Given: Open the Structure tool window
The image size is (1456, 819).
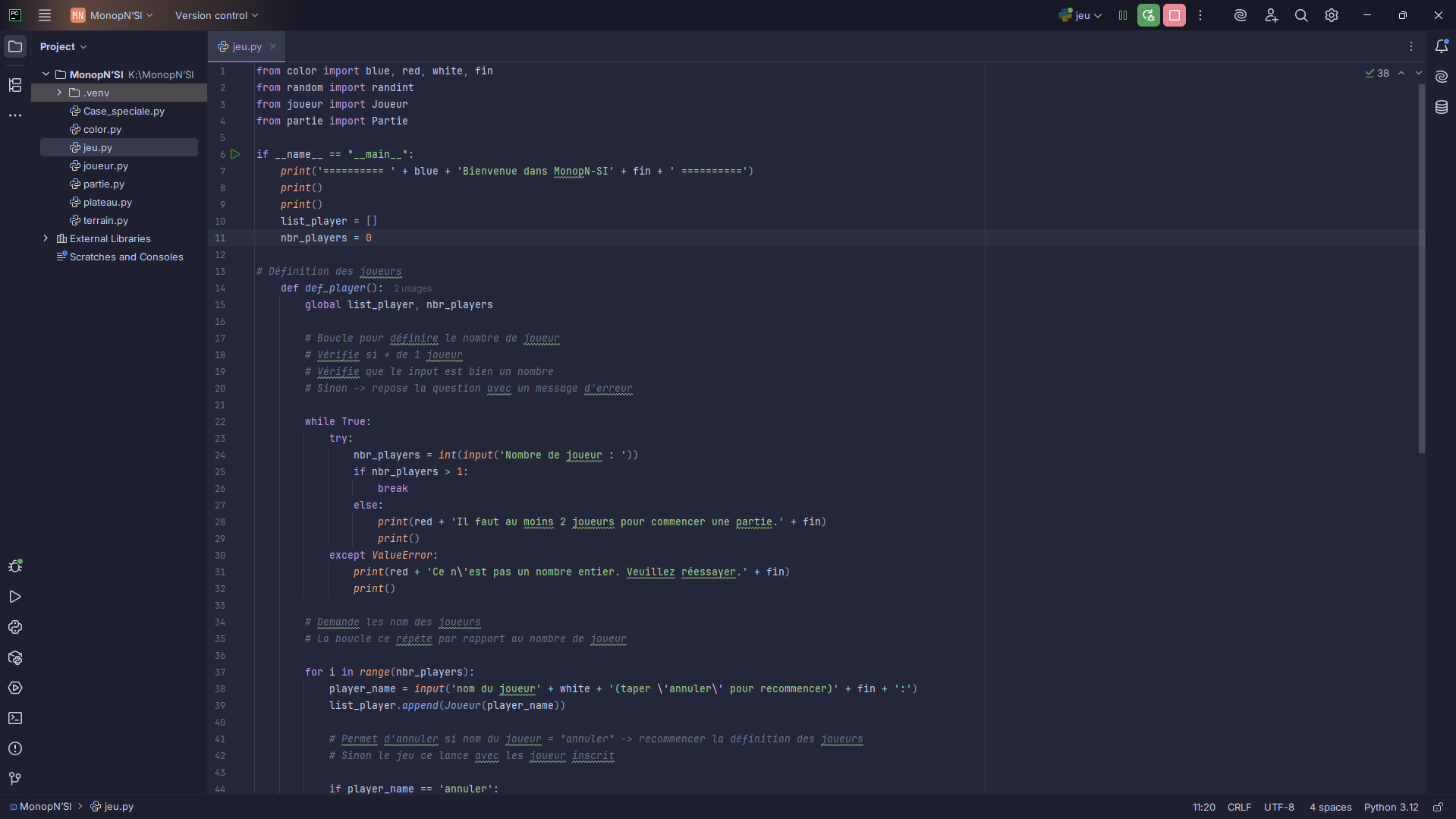Looking at the screenshot, I should (15, 85).
